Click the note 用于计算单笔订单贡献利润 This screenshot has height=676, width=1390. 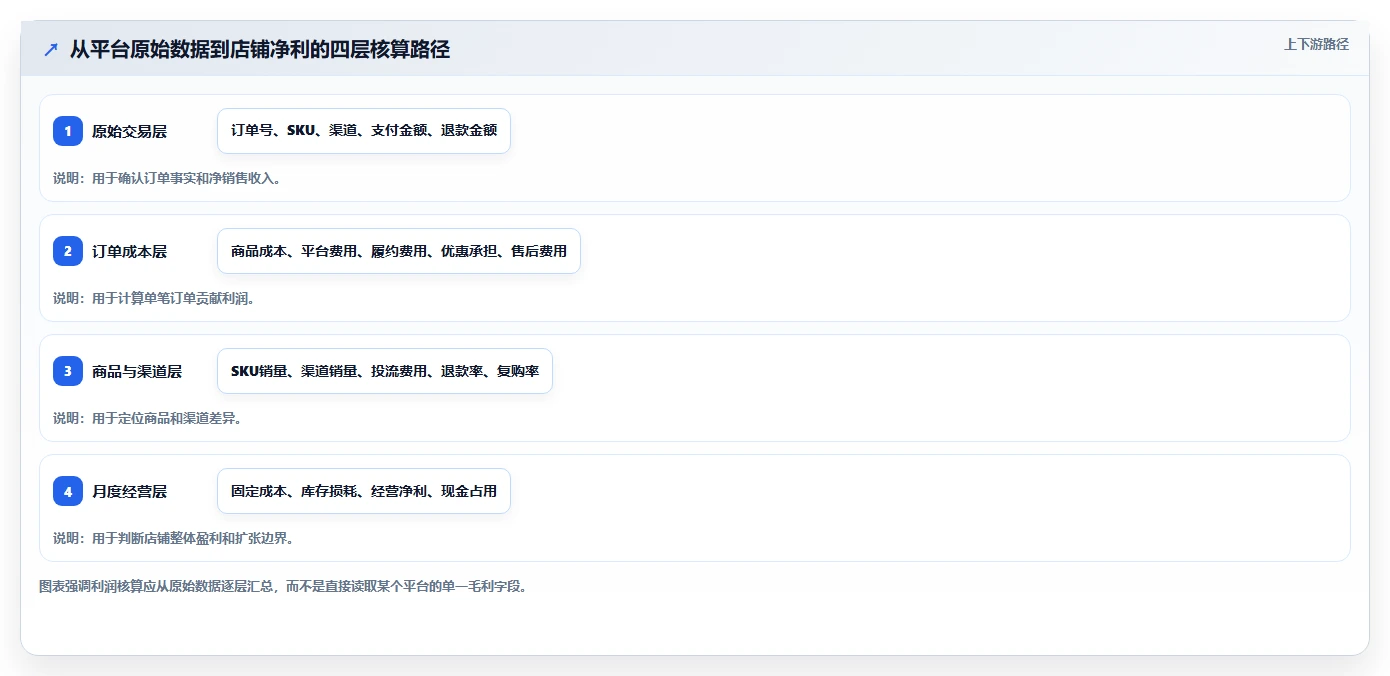tap(154, 298)
